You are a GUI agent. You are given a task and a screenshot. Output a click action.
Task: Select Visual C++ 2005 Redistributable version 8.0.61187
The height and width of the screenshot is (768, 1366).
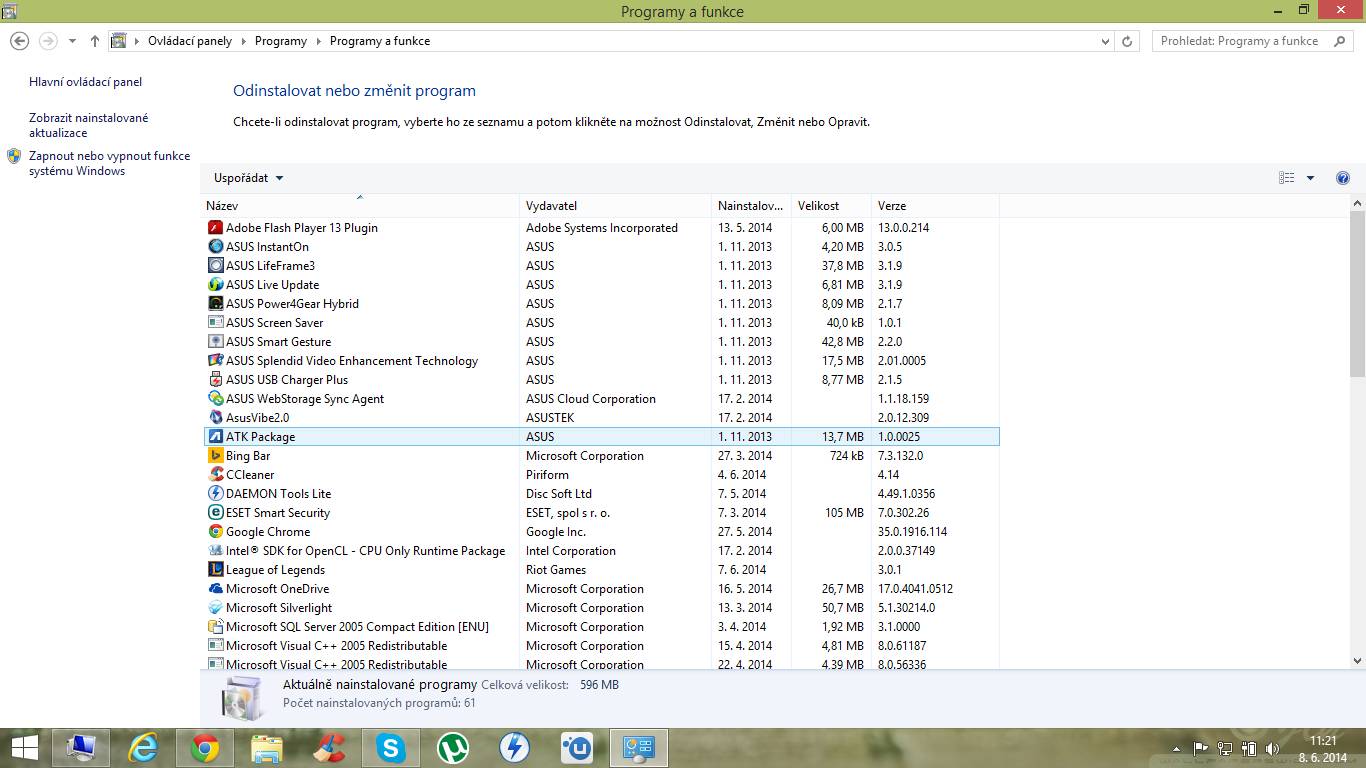tap(601, 646)
